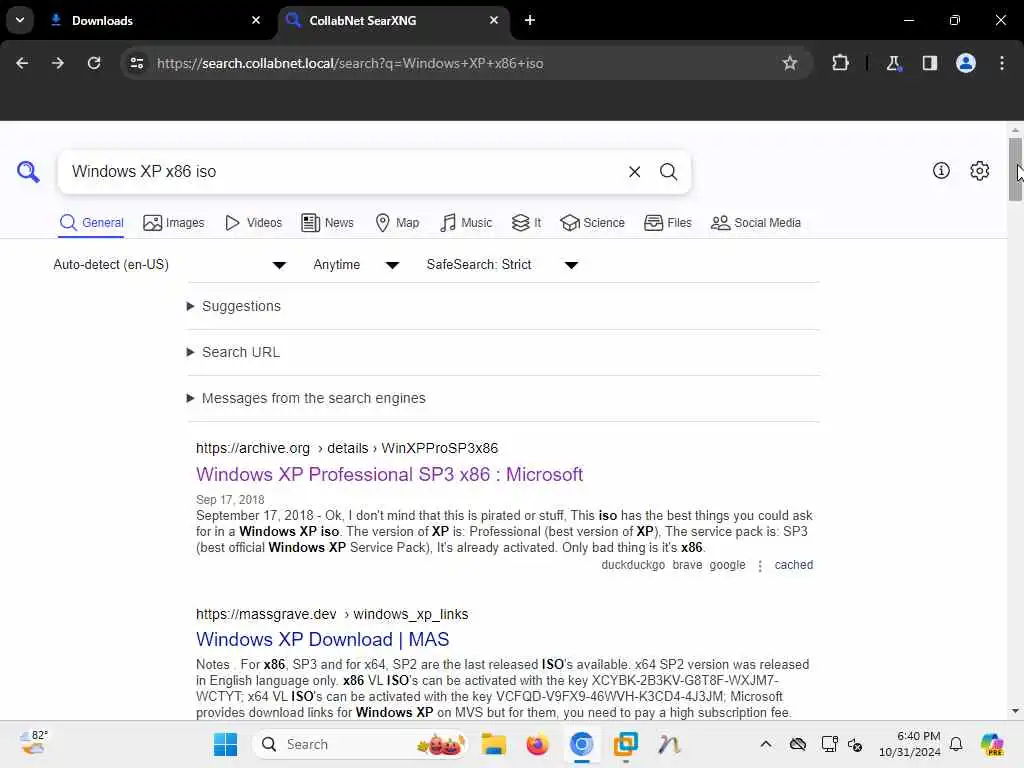Expand Messages from the search engines
Image resolution: width=1024 pixels, height=768 pixels.
click(x=306, y=398)
